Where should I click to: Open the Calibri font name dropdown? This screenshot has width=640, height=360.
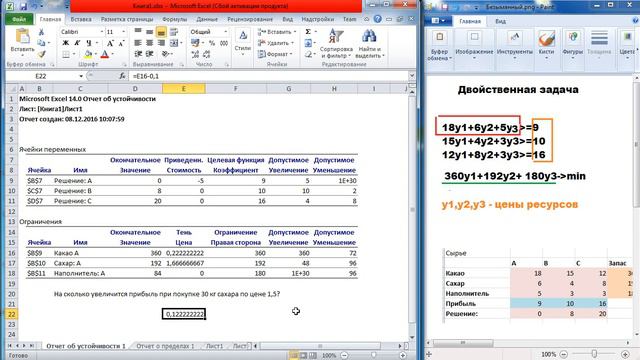(102, 32)
